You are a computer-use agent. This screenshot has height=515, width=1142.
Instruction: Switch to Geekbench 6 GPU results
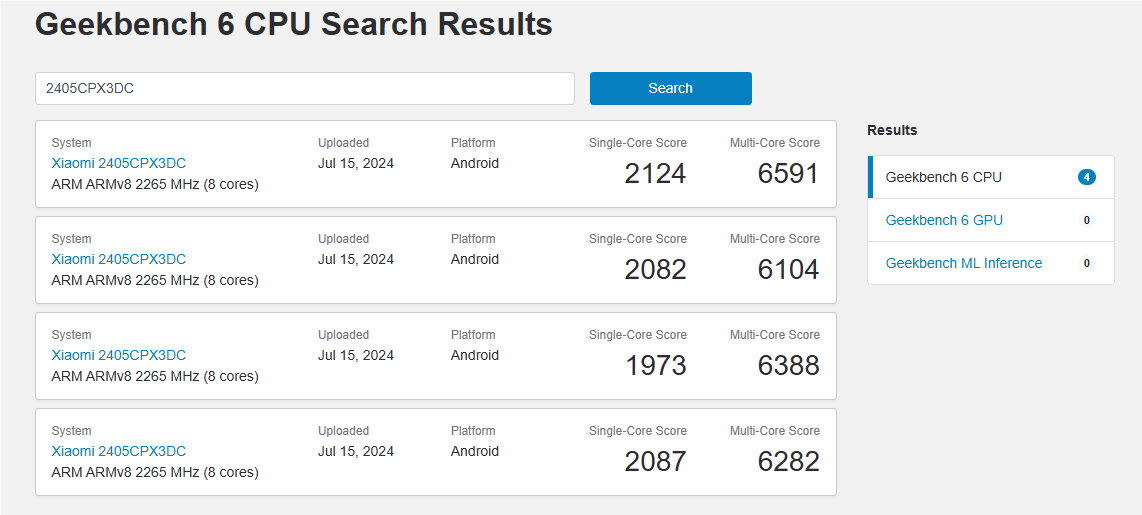944,220
